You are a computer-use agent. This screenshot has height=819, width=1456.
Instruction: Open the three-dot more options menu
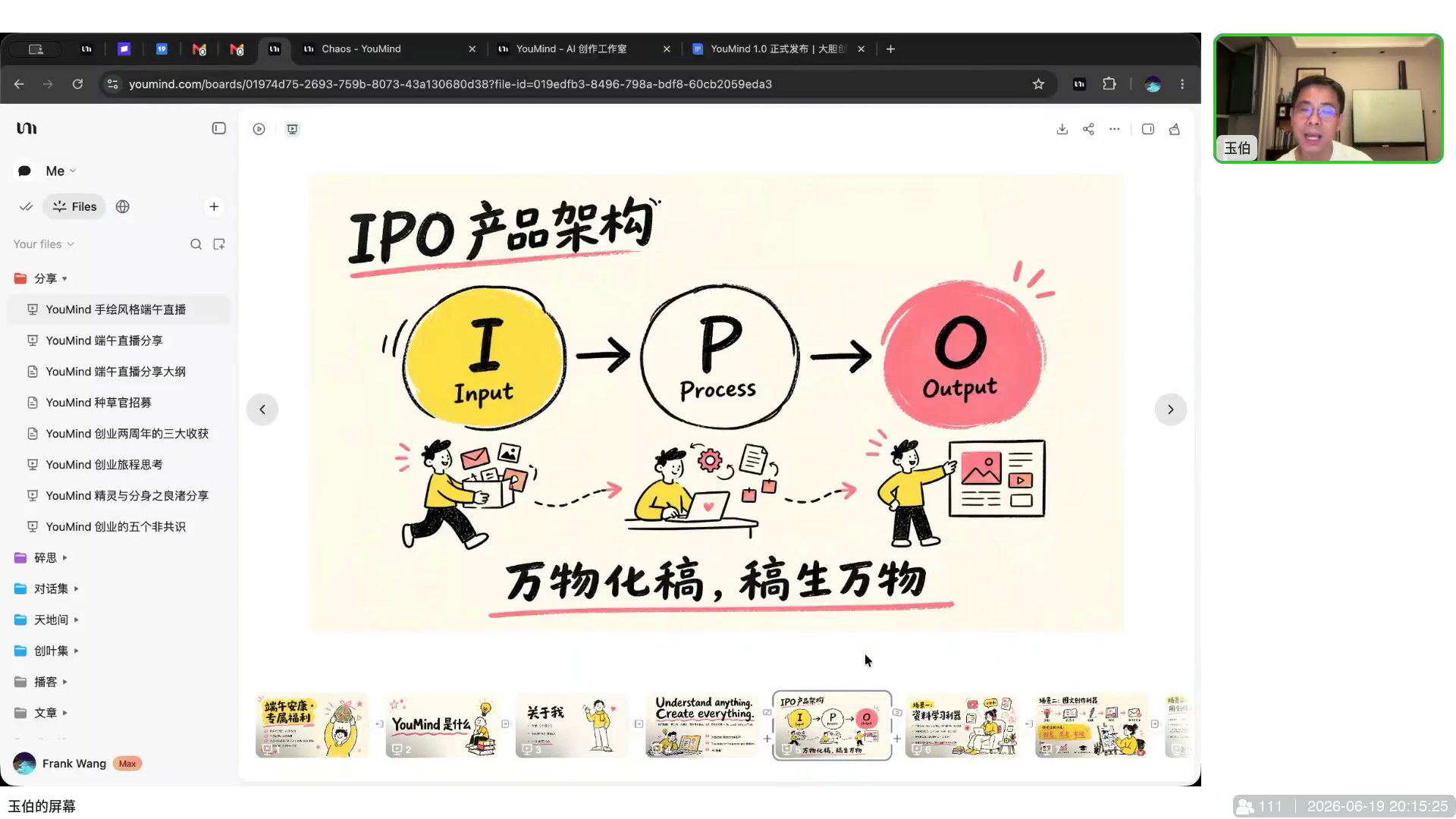click(x=1114, y=129)
